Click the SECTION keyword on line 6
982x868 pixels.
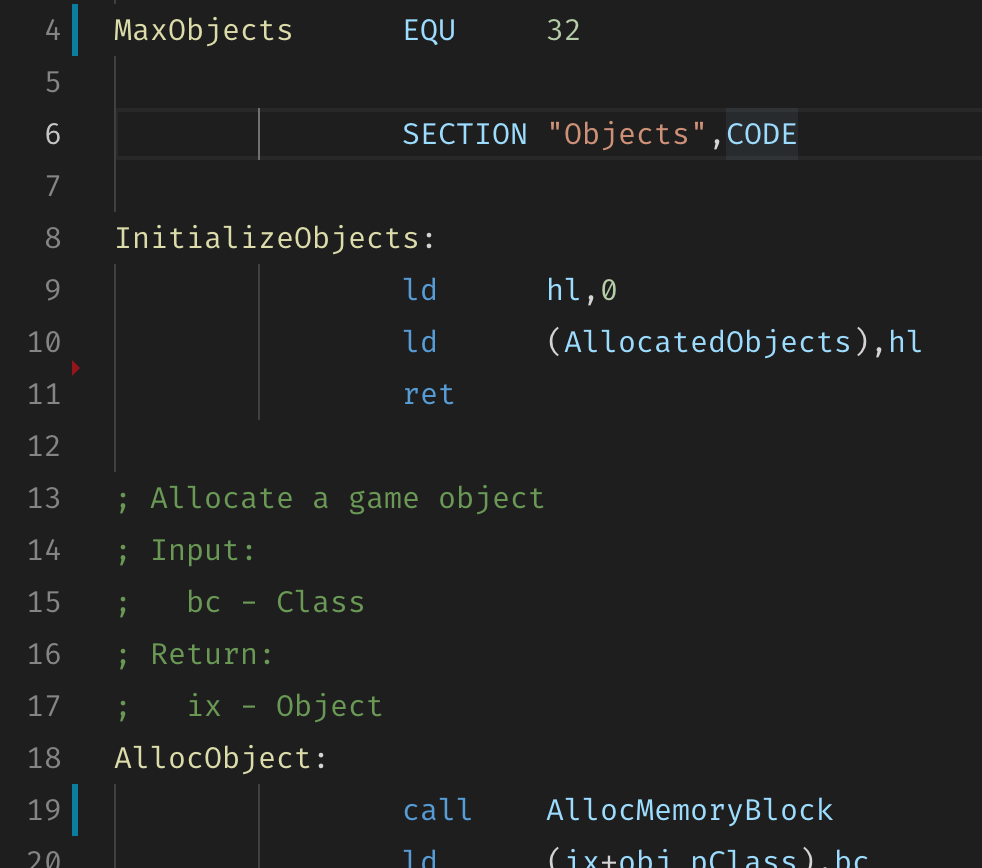tap(465, 135)
